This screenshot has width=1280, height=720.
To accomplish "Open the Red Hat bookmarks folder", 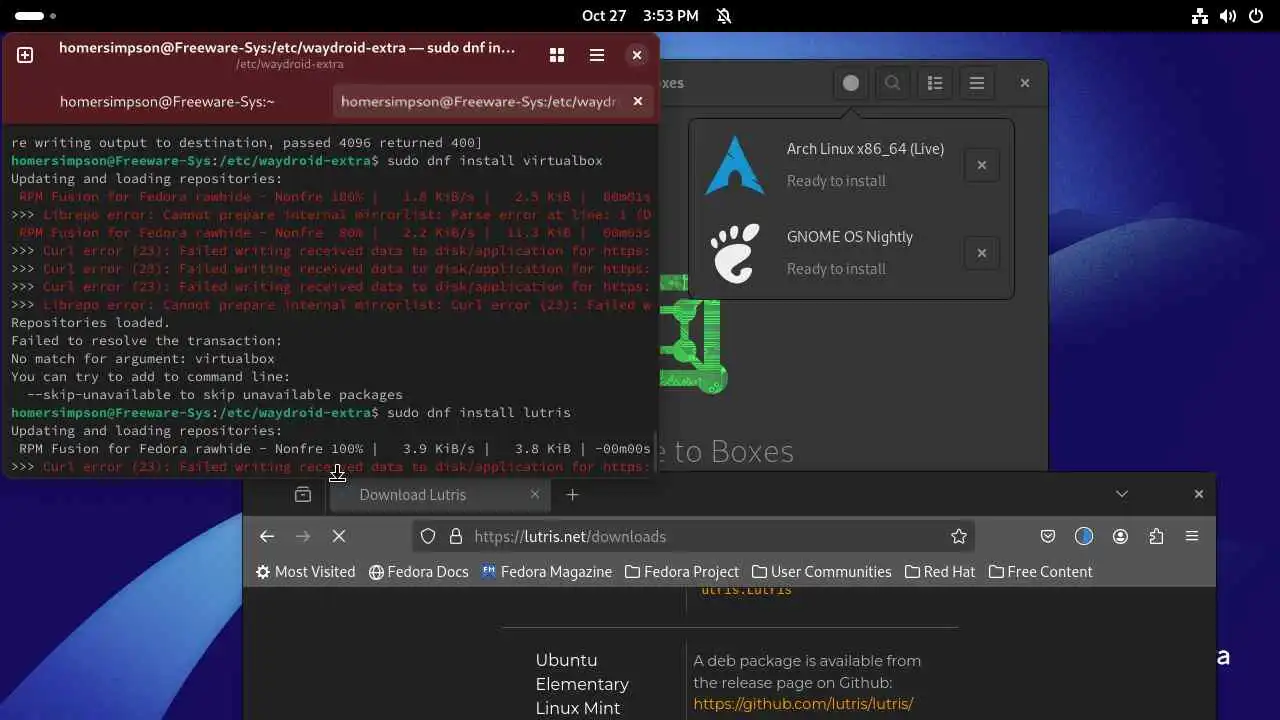I will [x=940, y=572].
